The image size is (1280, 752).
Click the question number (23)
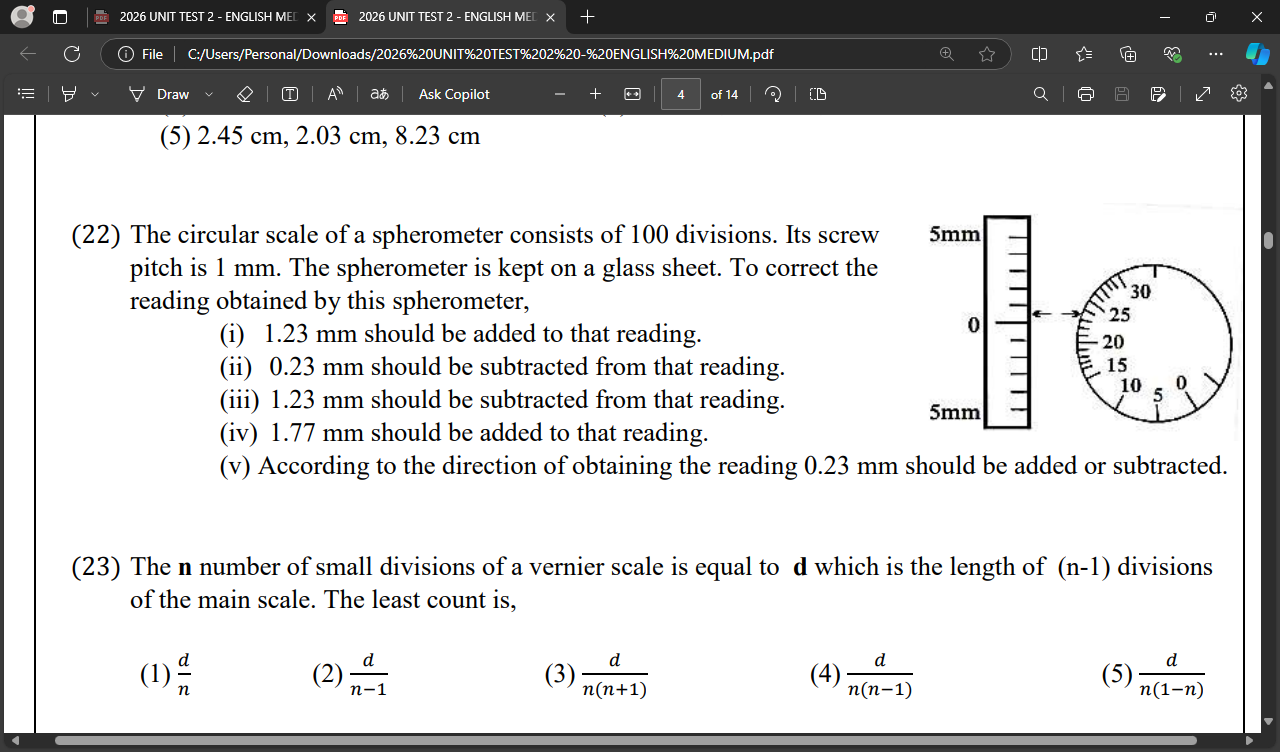pyautogui.click(x=96, y=568)
